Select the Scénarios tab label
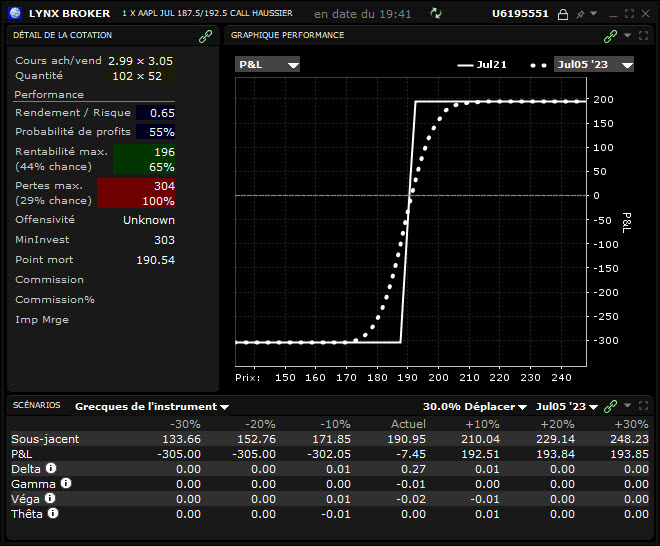This screenshot has height=546, width=660. [37, 405]
